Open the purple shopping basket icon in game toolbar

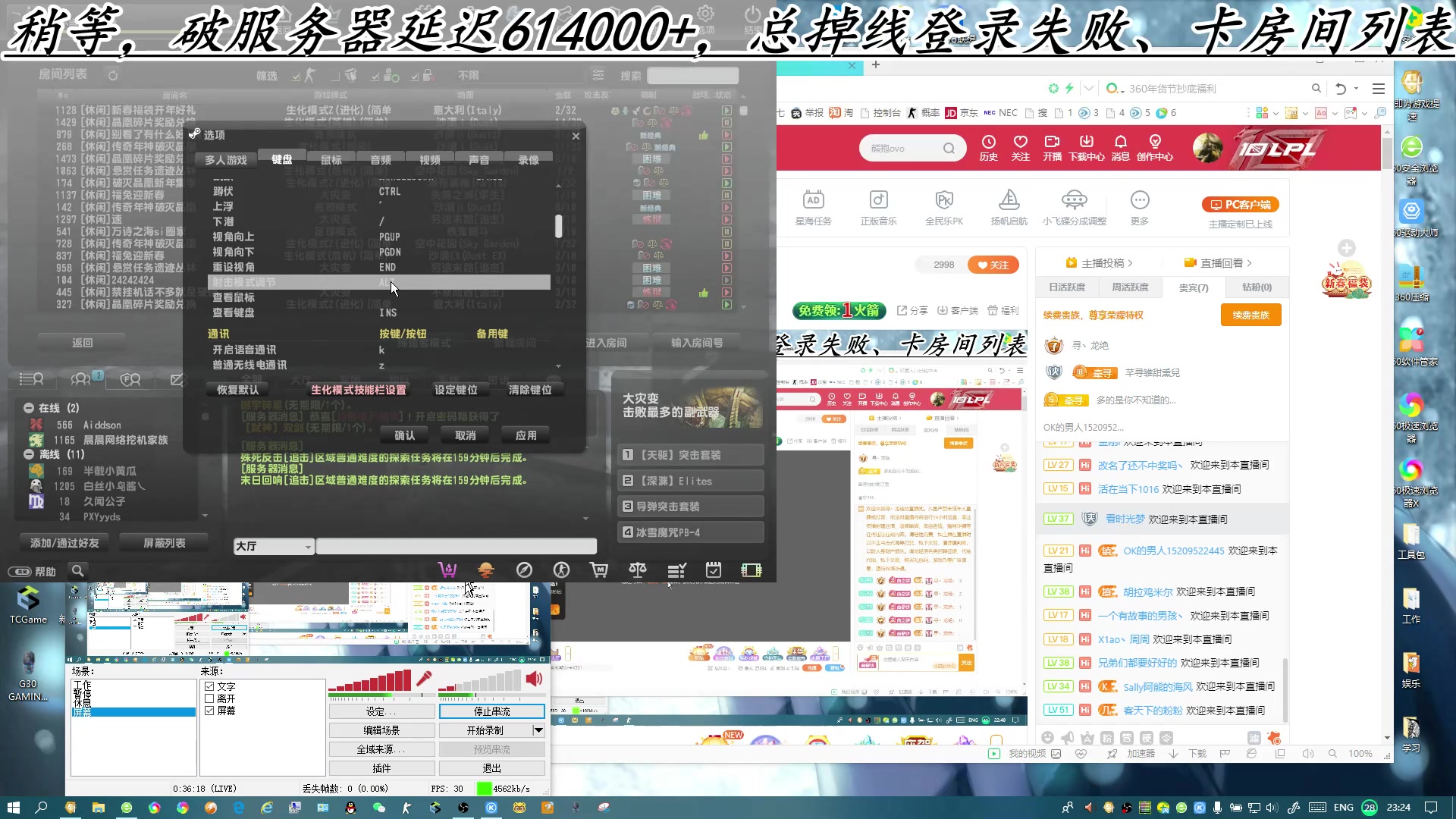(x=447, y=570)
